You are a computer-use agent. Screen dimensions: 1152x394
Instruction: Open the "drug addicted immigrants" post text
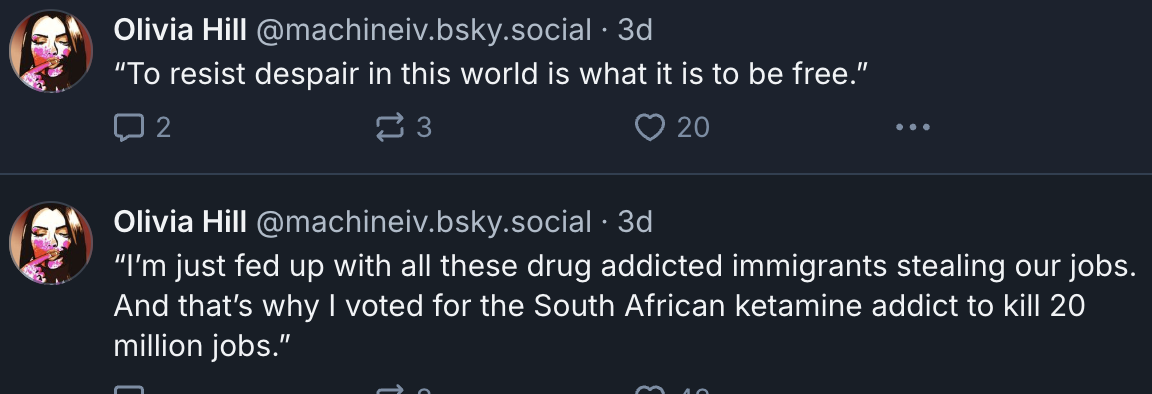point(625,306)
